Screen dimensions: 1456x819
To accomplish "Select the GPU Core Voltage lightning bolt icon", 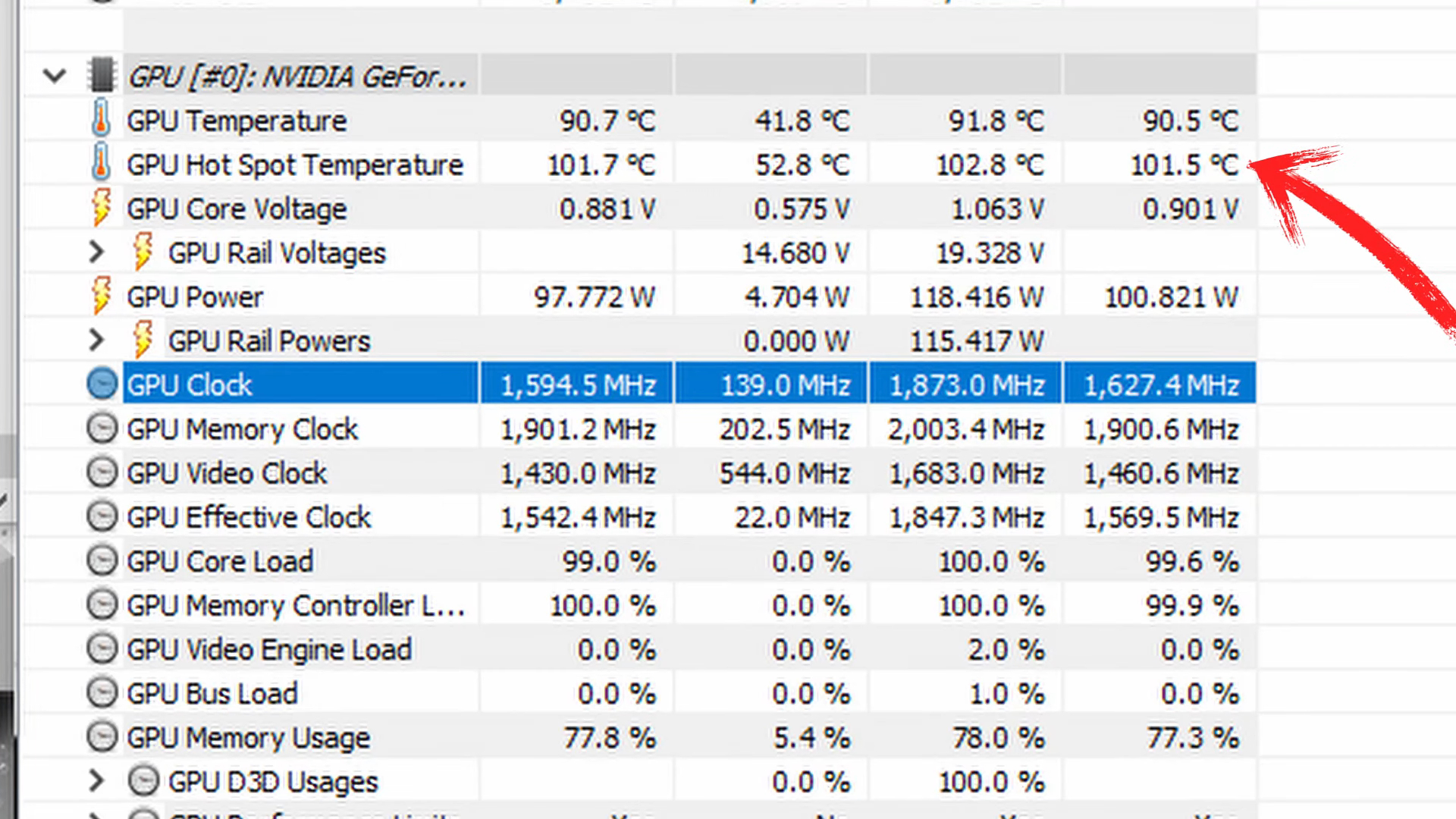I will tap(102, 208).
